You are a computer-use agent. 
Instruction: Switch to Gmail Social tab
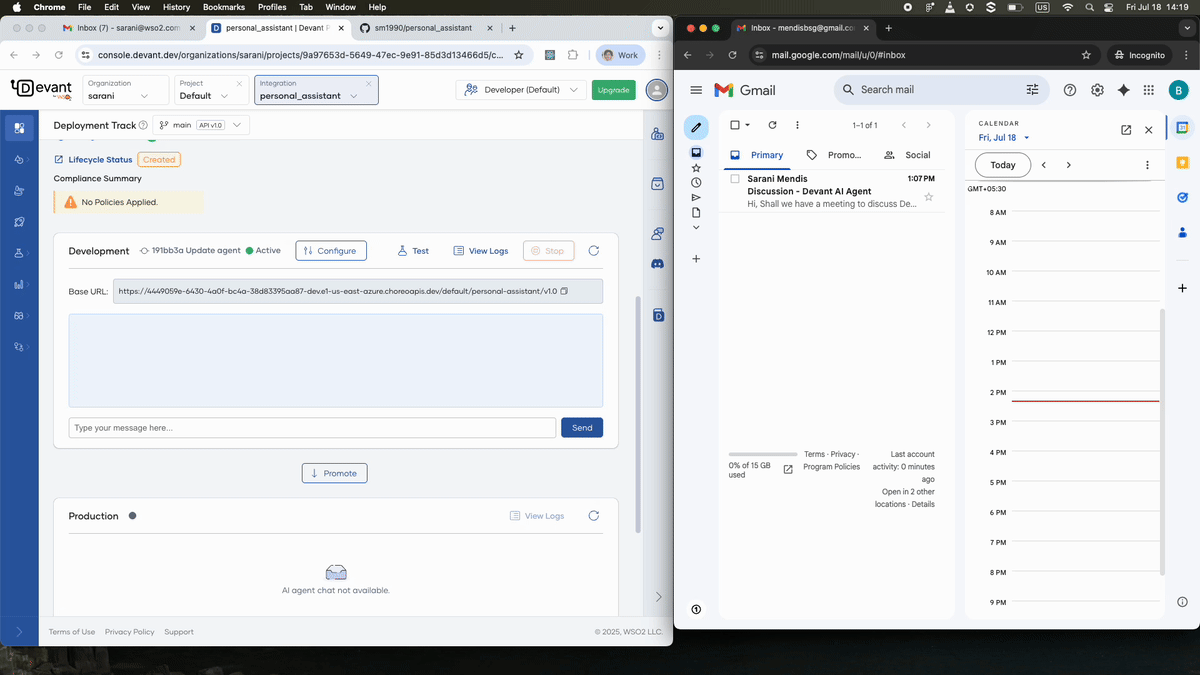point(908,155)
